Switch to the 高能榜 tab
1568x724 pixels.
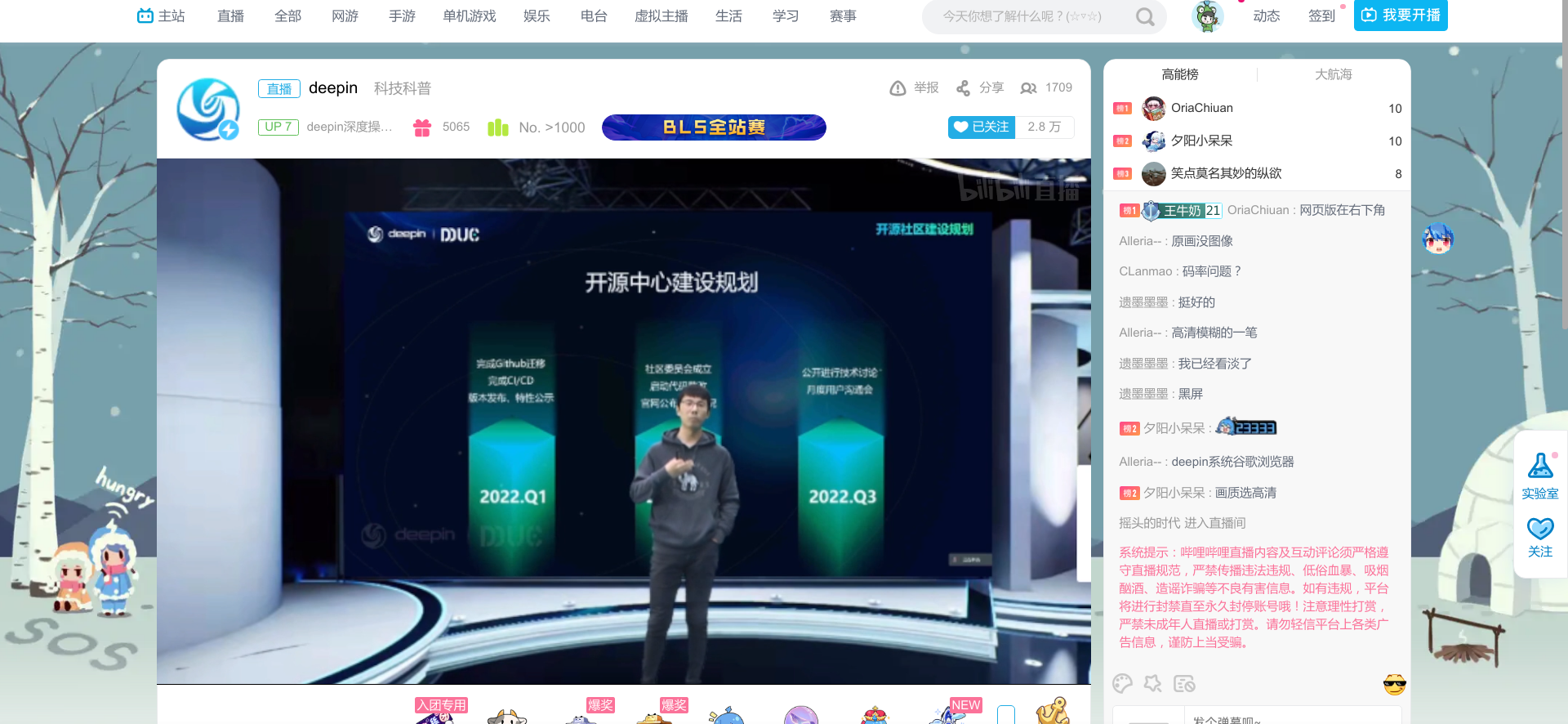(x=1180, y=74)
